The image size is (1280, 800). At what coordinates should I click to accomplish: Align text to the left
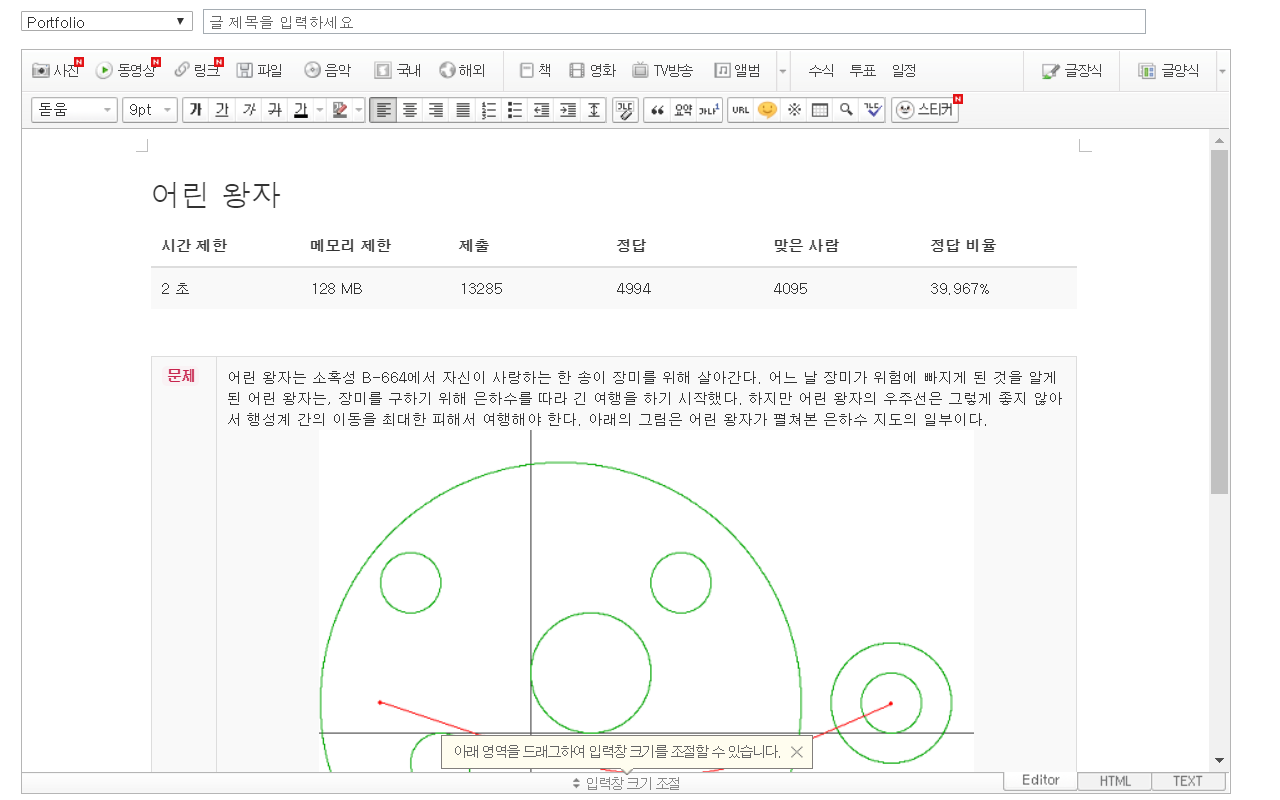click(383, 110)
